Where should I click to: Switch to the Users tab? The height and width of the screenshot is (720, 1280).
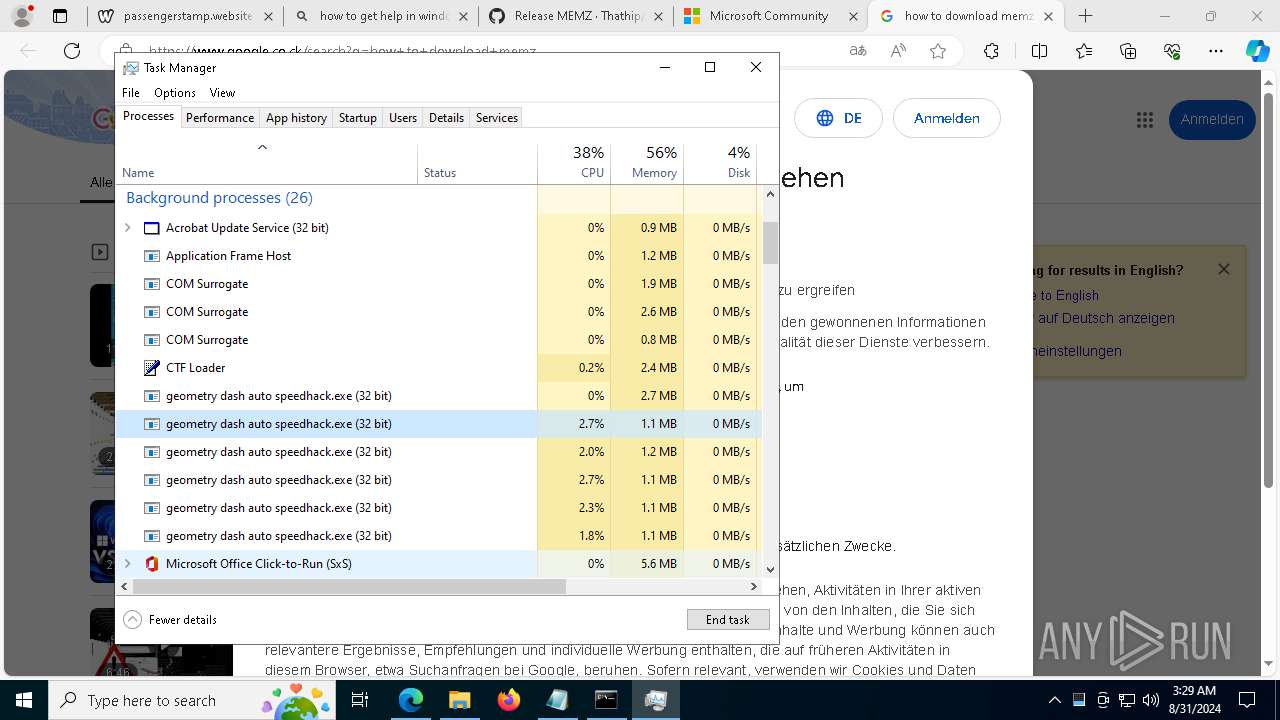403,118
